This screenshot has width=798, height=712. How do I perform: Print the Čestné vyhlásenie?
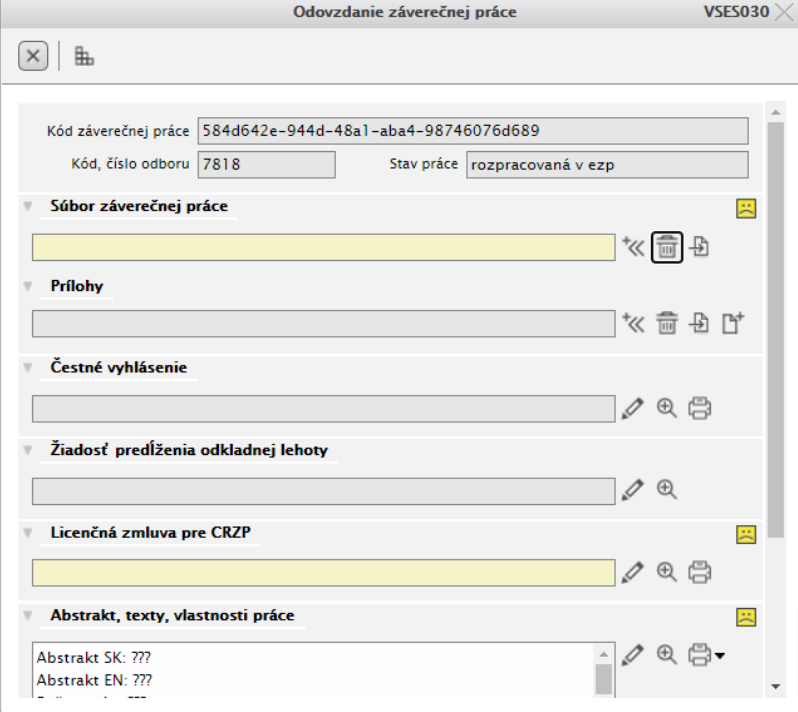[700, 408]
